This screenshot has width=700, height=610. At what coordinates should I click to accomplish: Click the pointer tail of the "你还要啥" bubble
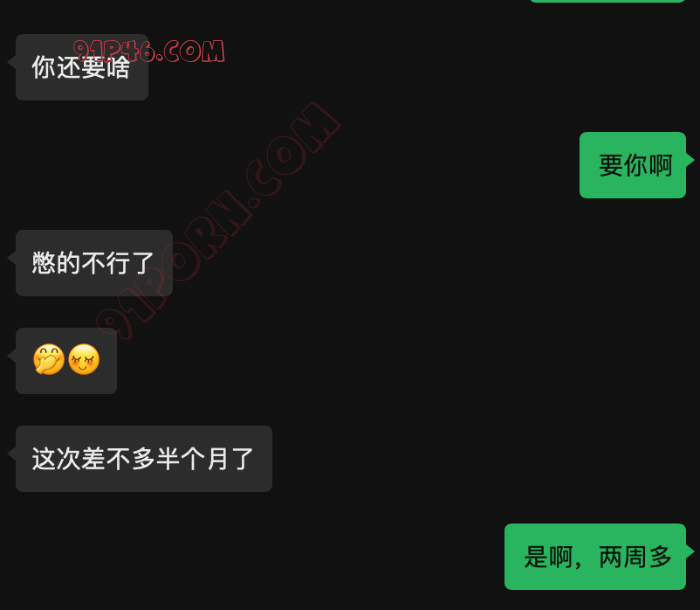point(12,62)
